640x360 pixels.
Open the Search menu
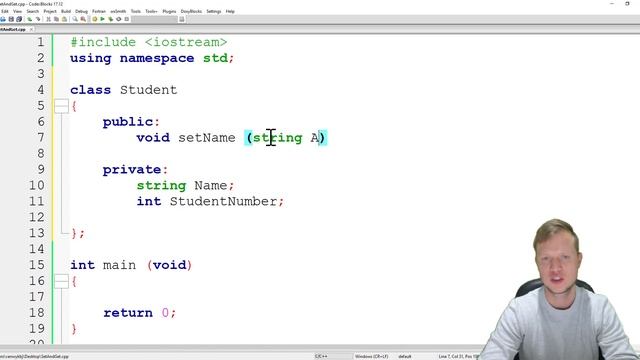33,11
